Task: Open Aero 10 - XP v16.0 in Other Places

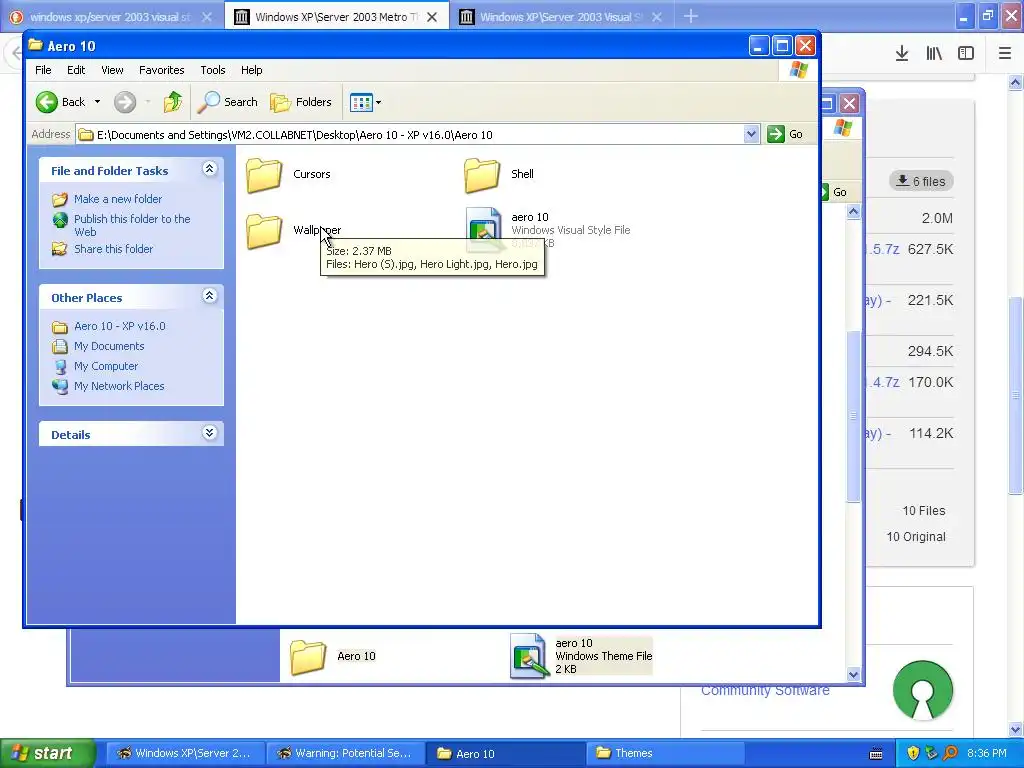Action: 120,326
